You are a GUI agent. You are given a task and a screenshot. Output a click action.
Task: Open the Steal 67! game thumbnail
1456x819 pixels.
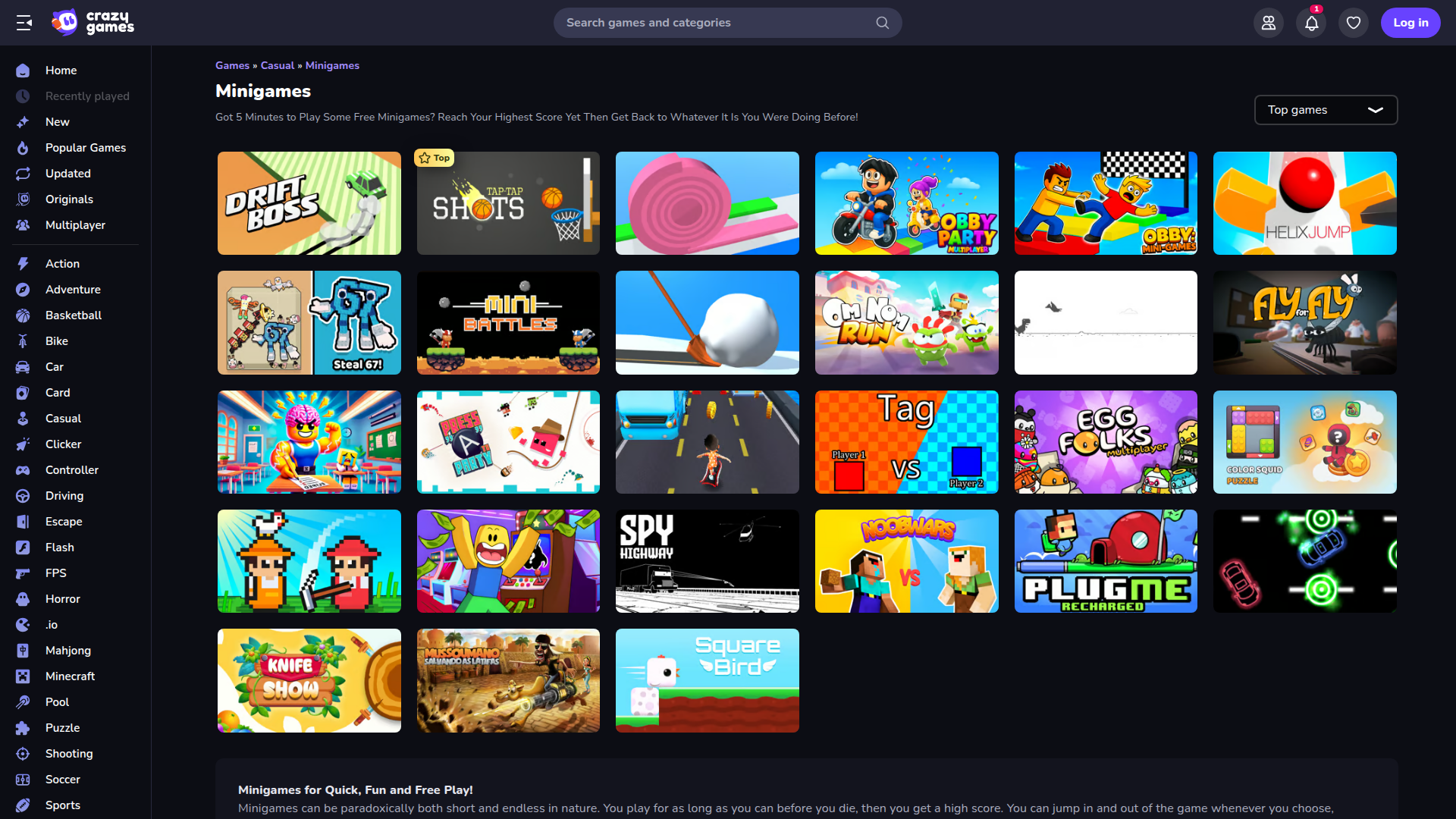coord(309,322)
